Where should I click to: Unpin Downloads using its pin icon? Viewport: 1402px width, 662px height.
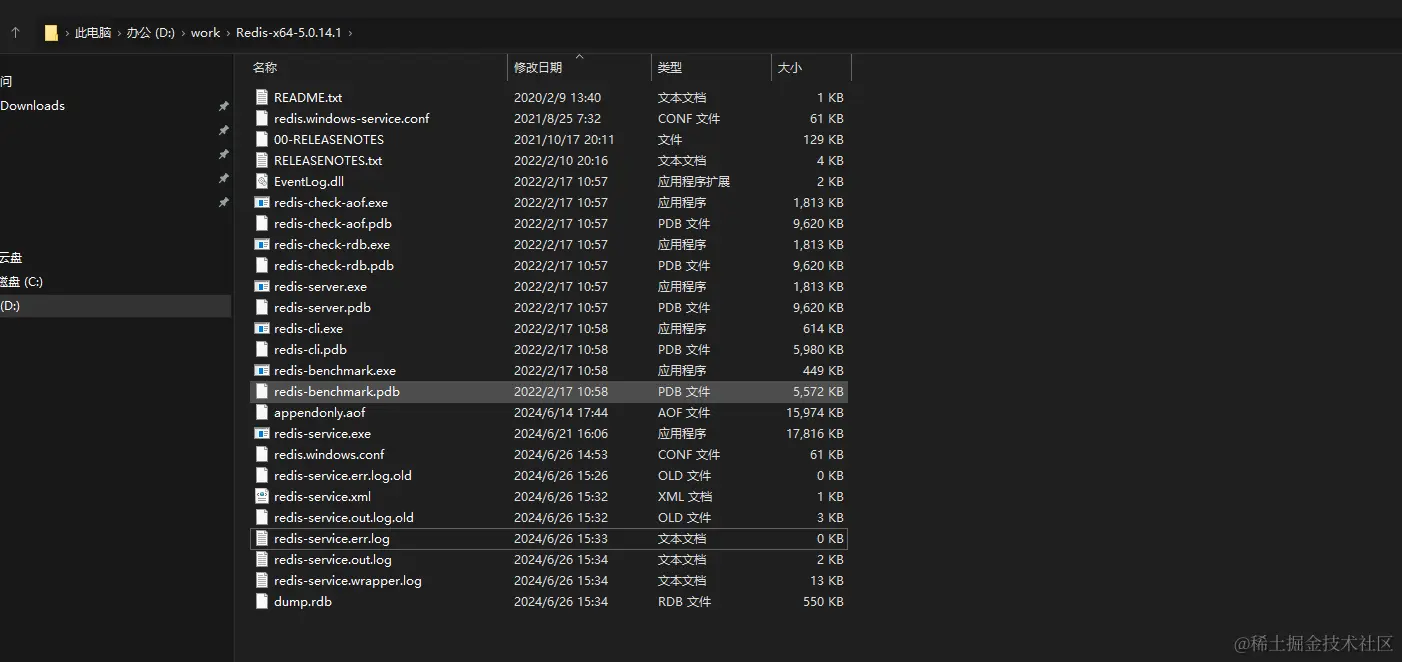pos(223,106)
